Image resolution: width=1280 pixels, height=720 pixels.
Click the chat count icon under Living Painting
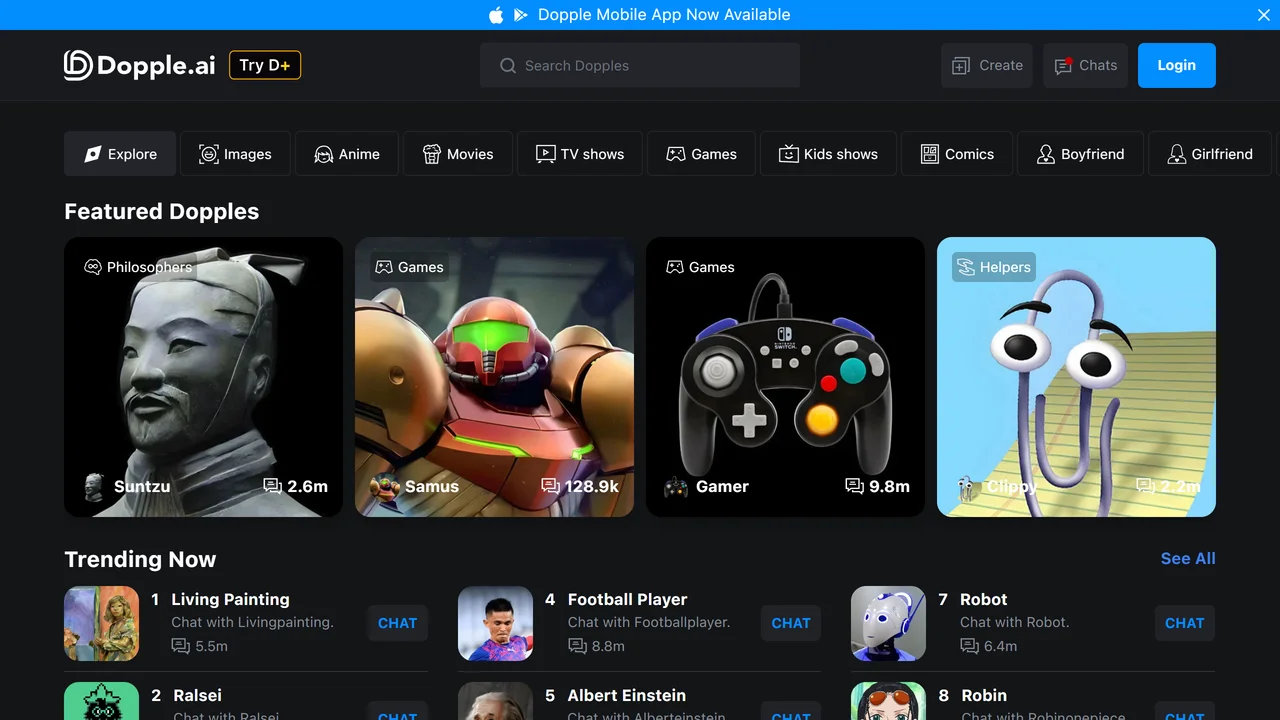(x=180, y=646)
